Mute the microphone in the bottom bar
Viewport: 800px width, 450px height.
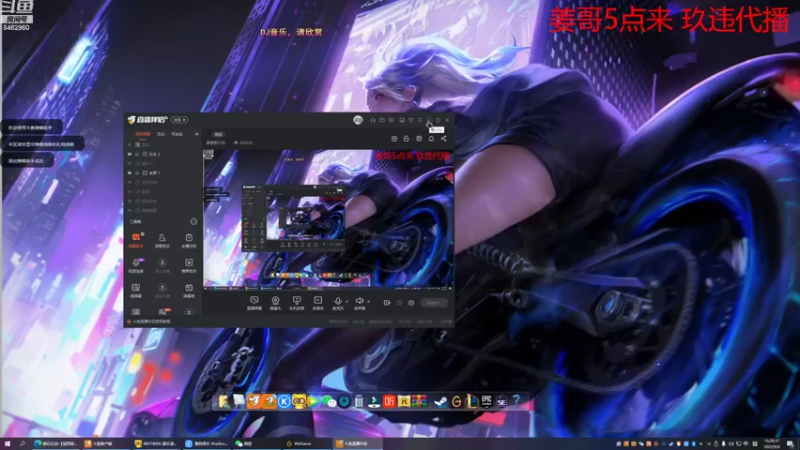[338, 303]
